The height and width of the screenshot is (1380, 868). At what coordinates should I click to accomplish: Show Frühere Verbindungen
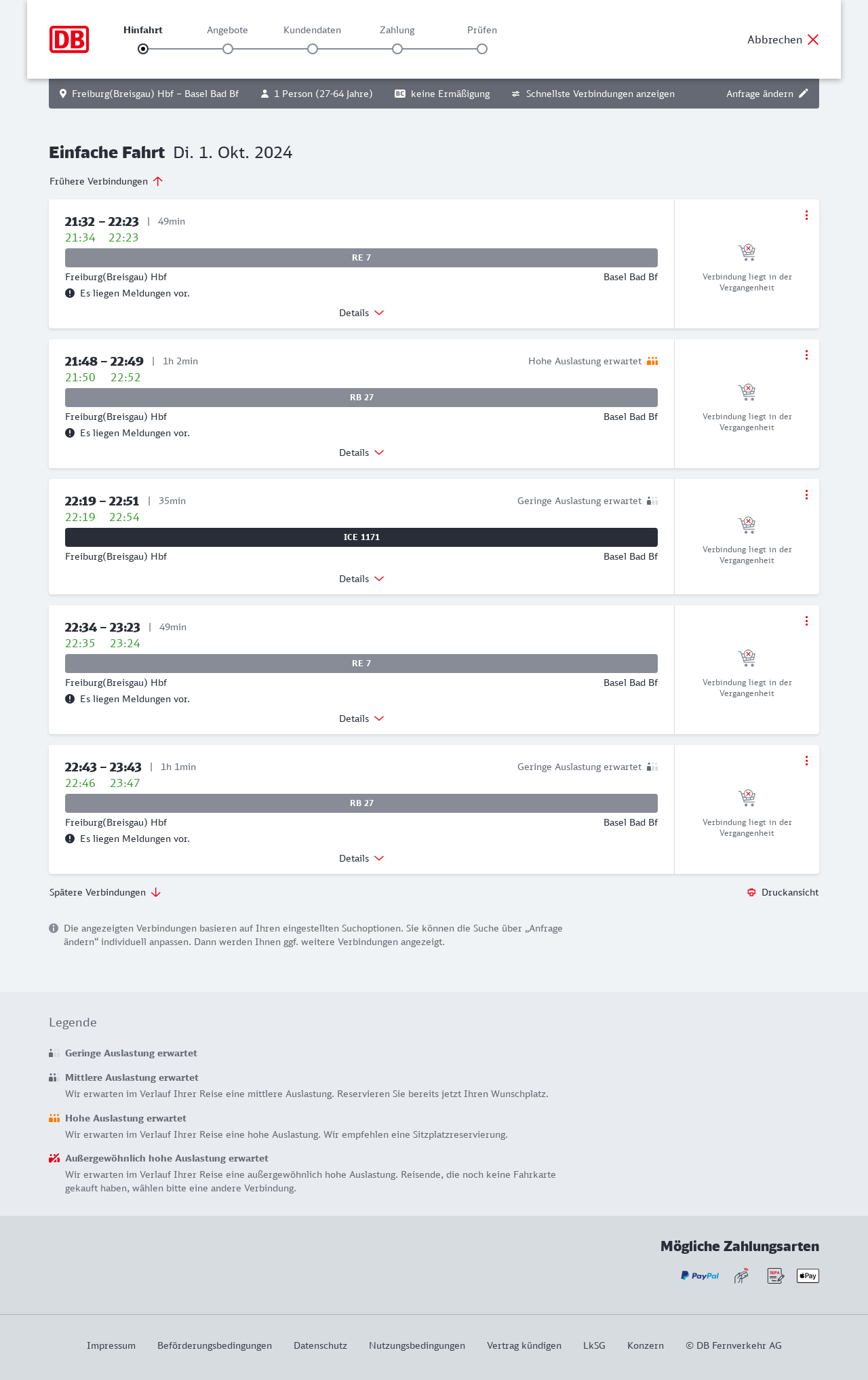coord(106,181)
